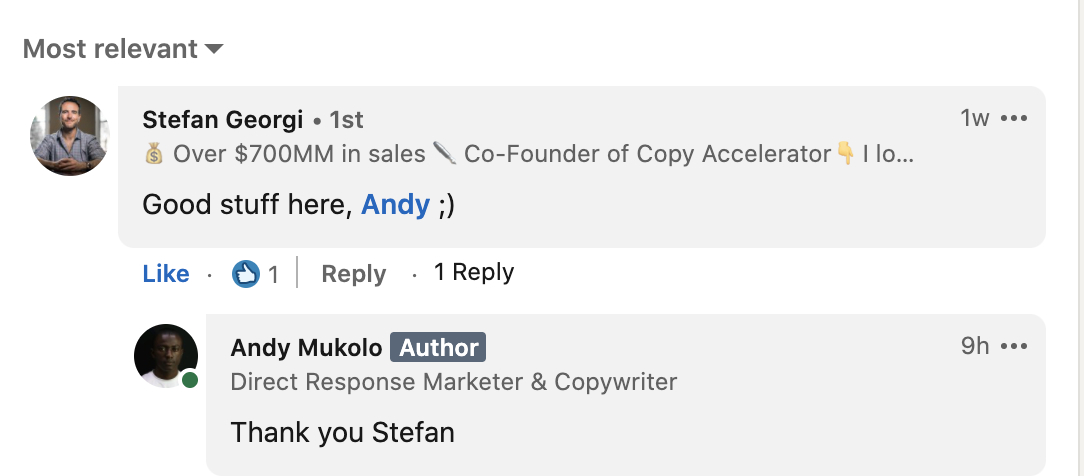
Task: Follow the blue Andy mention link
Action: click(395, 205)
